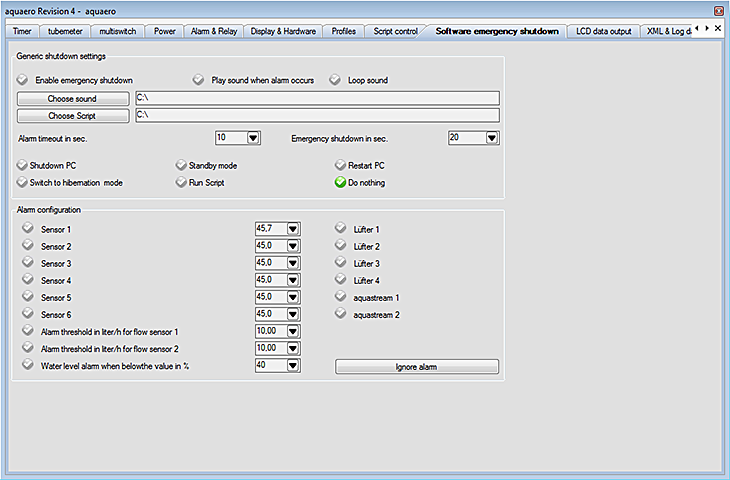Viewport: 730px width, 480px height.
Task: Enable emergency shutdown option
Action: (x=23, y=80)
